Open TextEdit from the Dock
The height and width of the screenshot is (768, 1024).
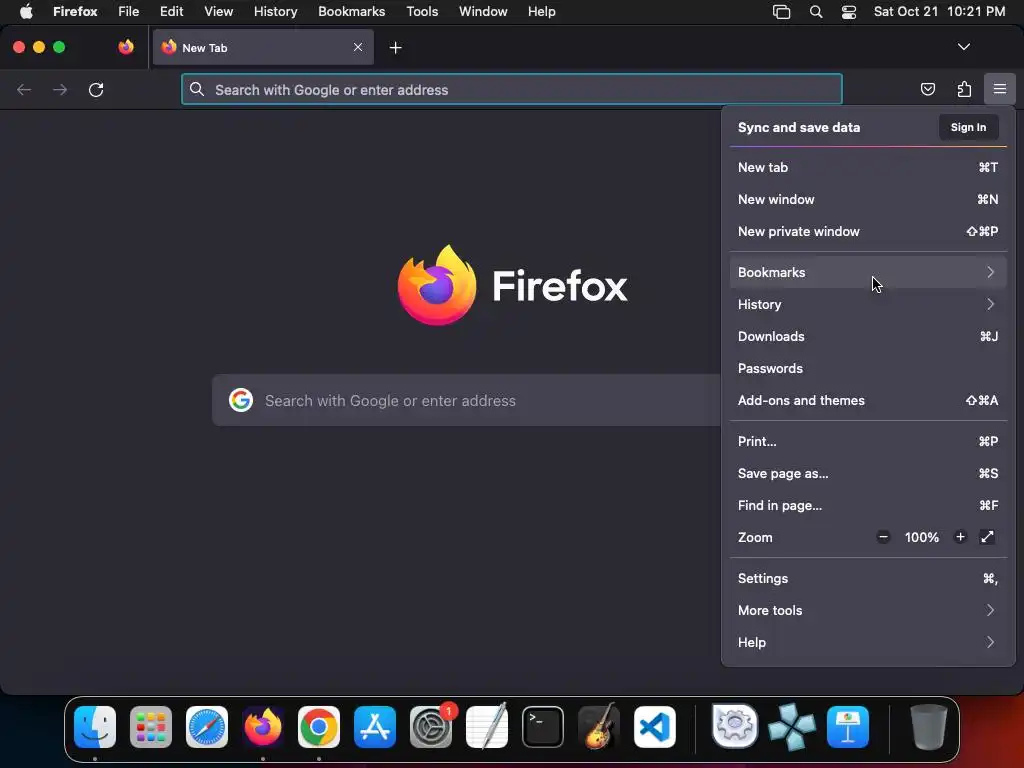pos(487,727)
